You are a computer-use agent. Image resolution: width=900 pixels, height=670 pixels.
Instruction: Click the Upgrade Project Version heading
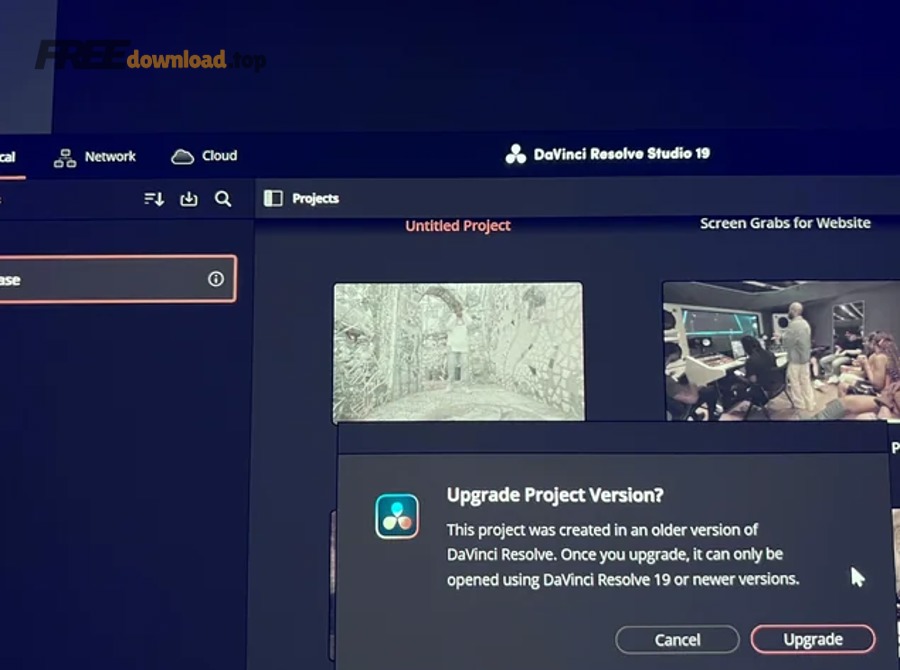pos(555,495)
